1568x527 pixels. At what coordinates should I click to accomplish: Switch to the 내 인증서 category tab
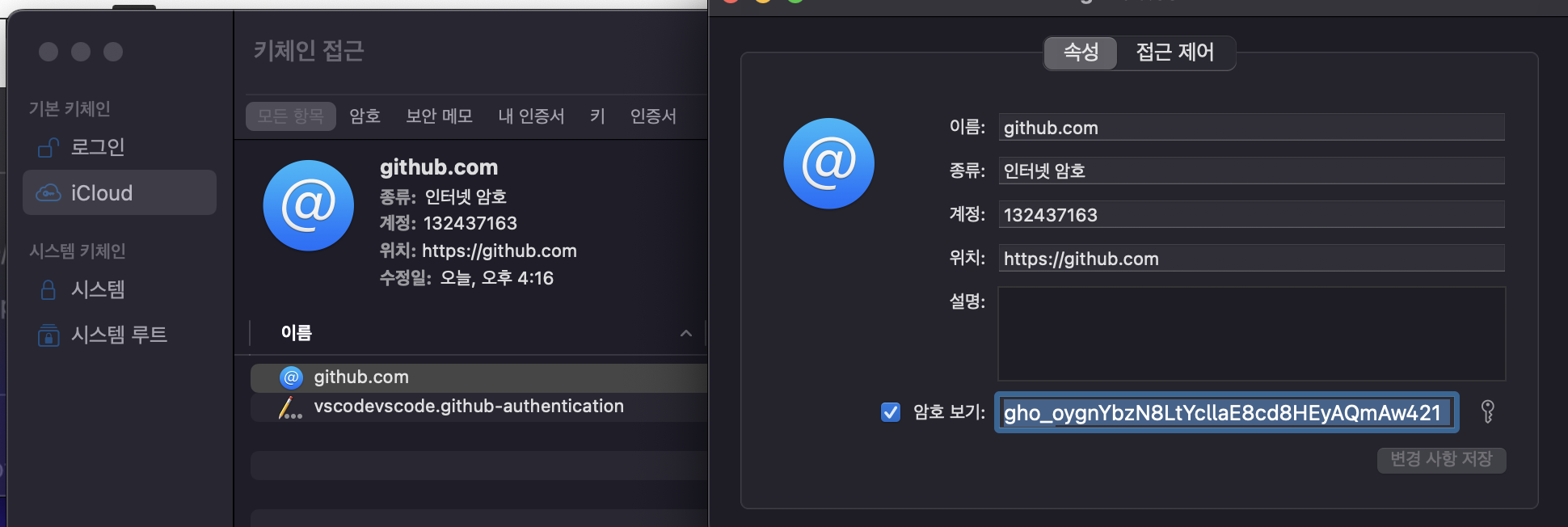pos(531,116)
